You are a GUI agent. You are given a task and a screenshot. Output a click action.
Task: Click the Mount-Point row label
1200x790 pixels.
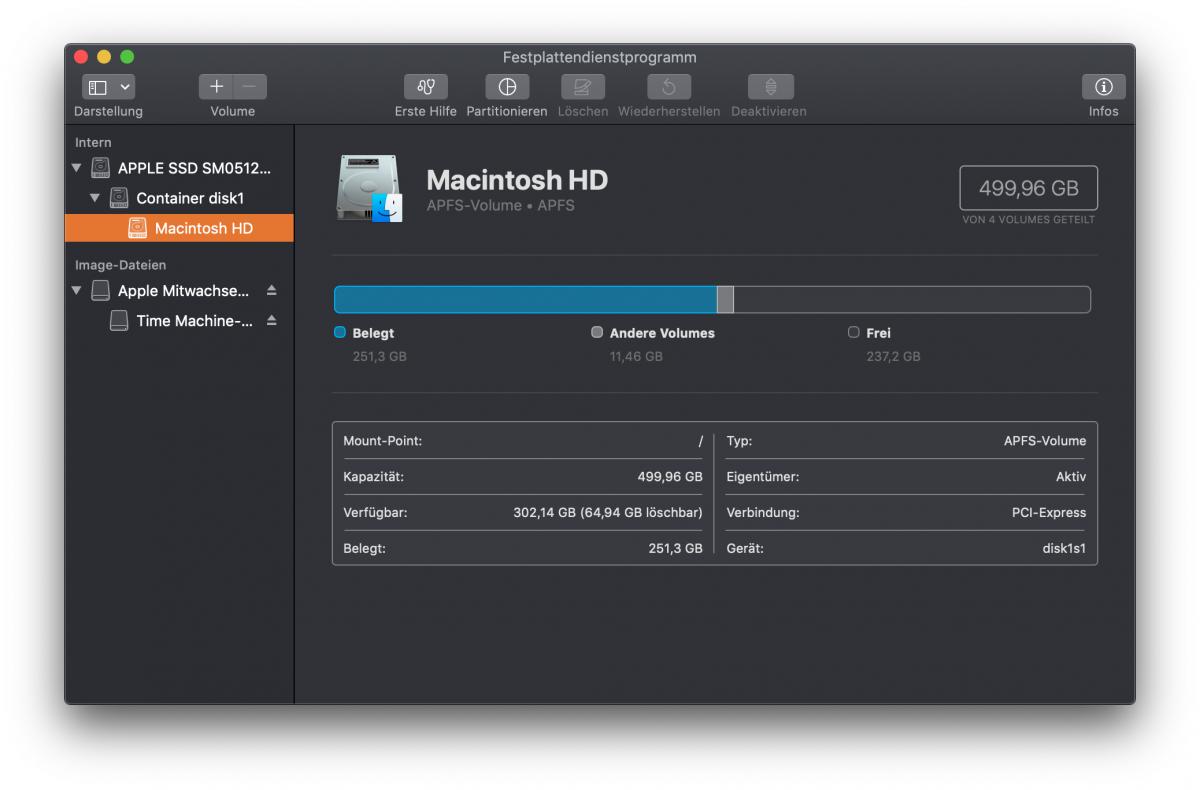(x=383, y=441)
